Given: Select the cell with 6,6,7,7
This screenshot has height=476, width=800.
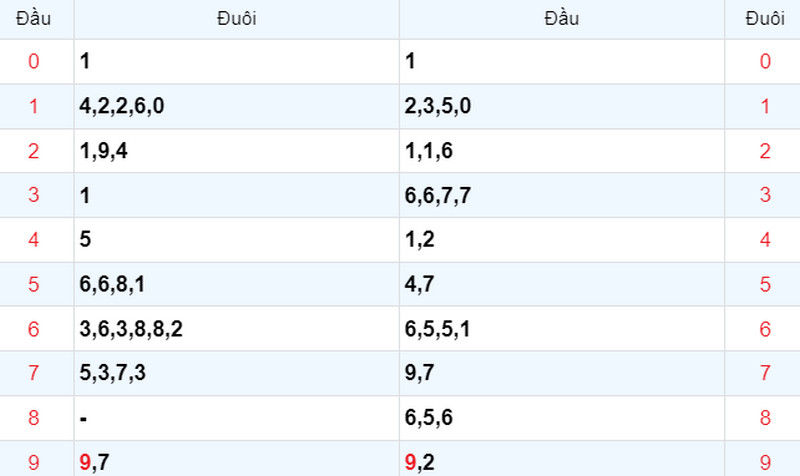Looking at the screenshot, I should [562, 195].
